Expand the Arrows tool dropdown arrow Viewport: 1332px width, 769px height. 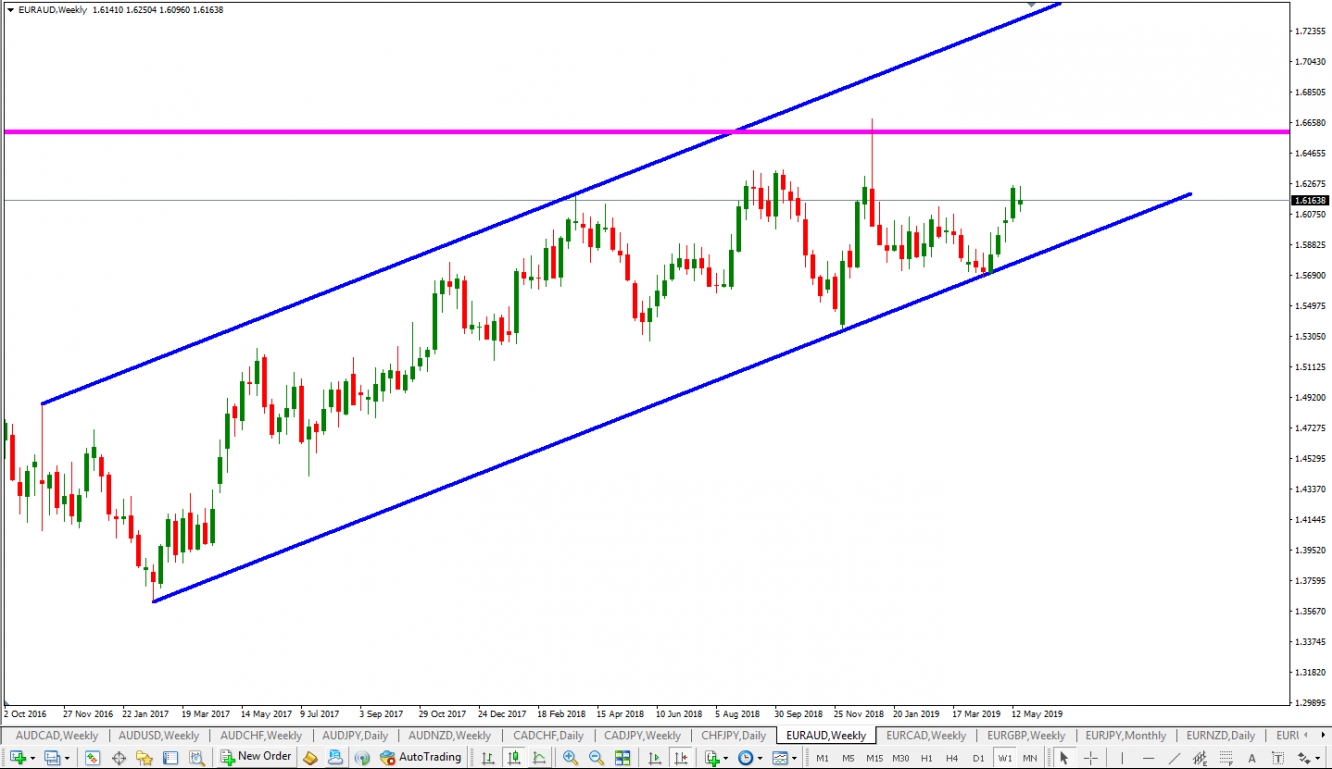1317,758
